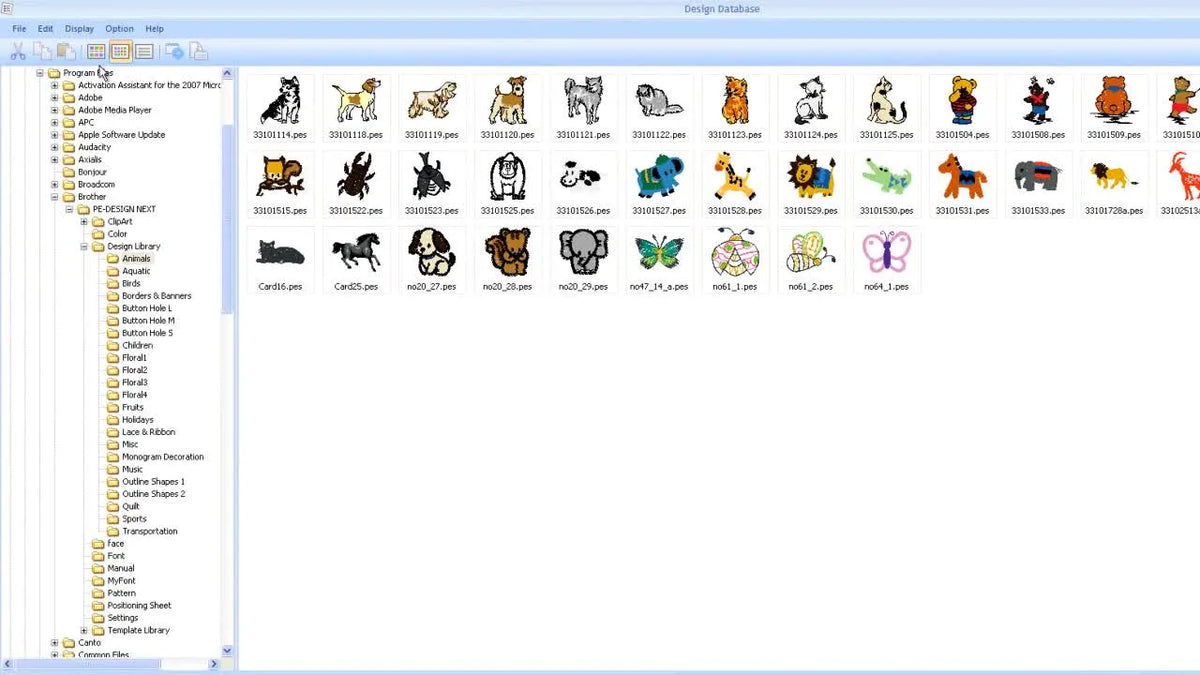Collapse the PE-DESIGN NEXT folder node
The height and width of the screenshot is (675, 1200).
69,209
